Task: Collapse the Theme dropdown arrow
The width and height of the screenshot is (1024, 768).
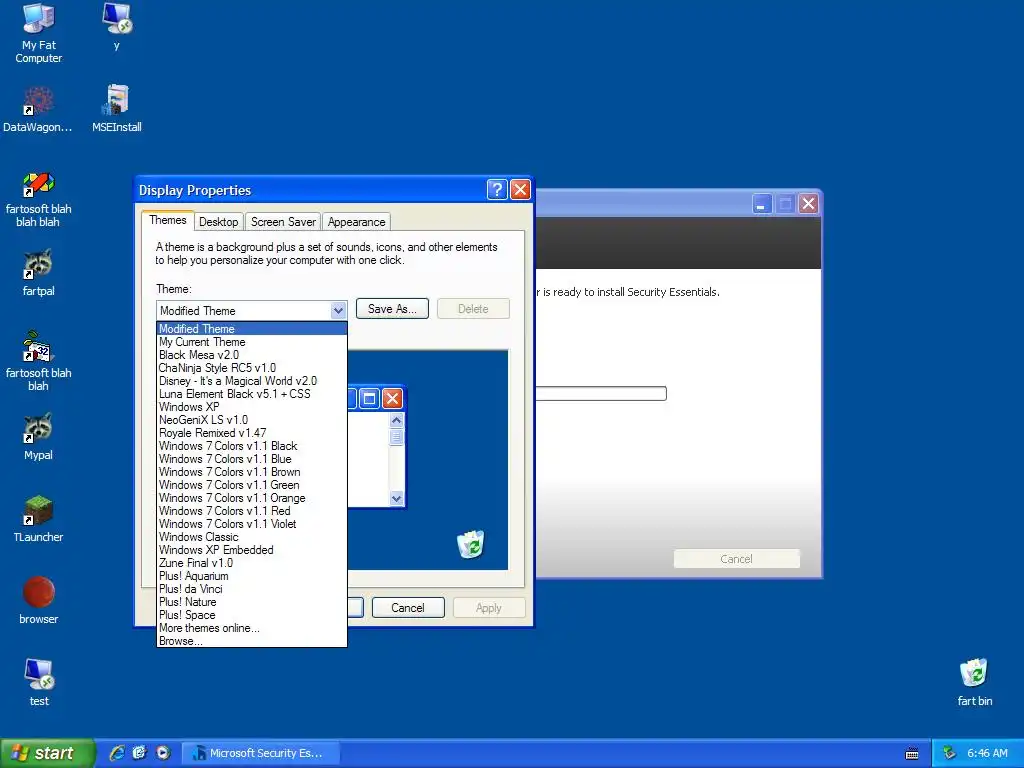Action: [338, 310]
